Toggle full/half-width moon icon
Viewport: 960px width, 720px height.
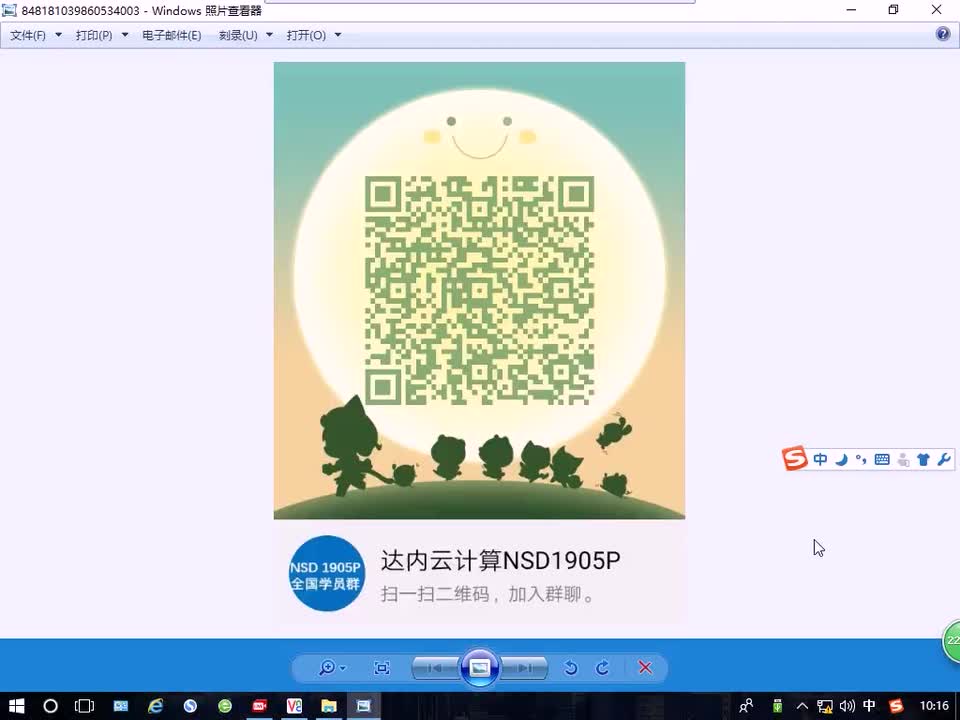click(842, 459)
